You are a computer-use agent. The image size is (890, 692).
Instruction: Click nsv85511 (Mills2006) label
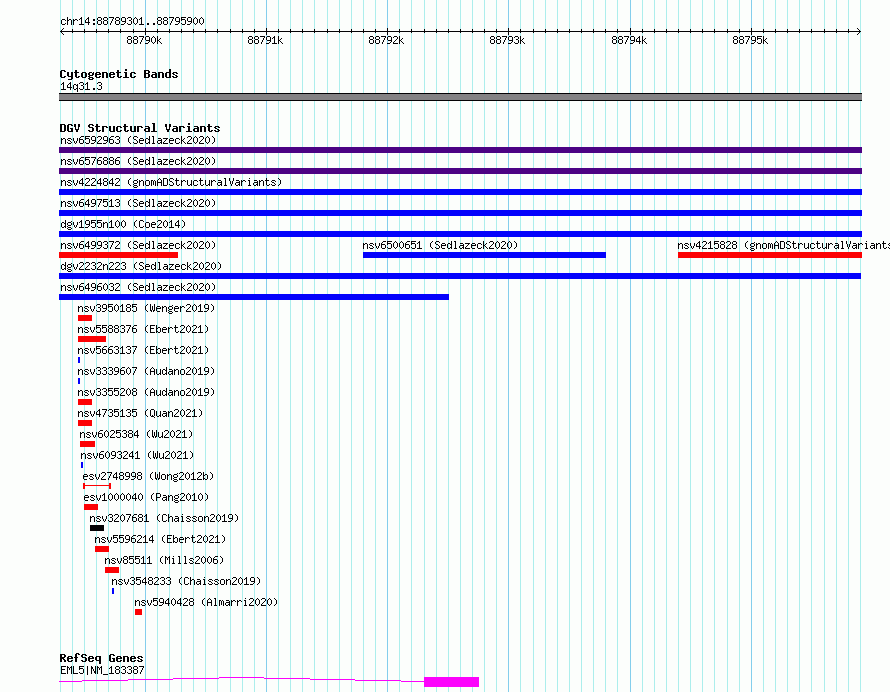click(x=165, y=560)
